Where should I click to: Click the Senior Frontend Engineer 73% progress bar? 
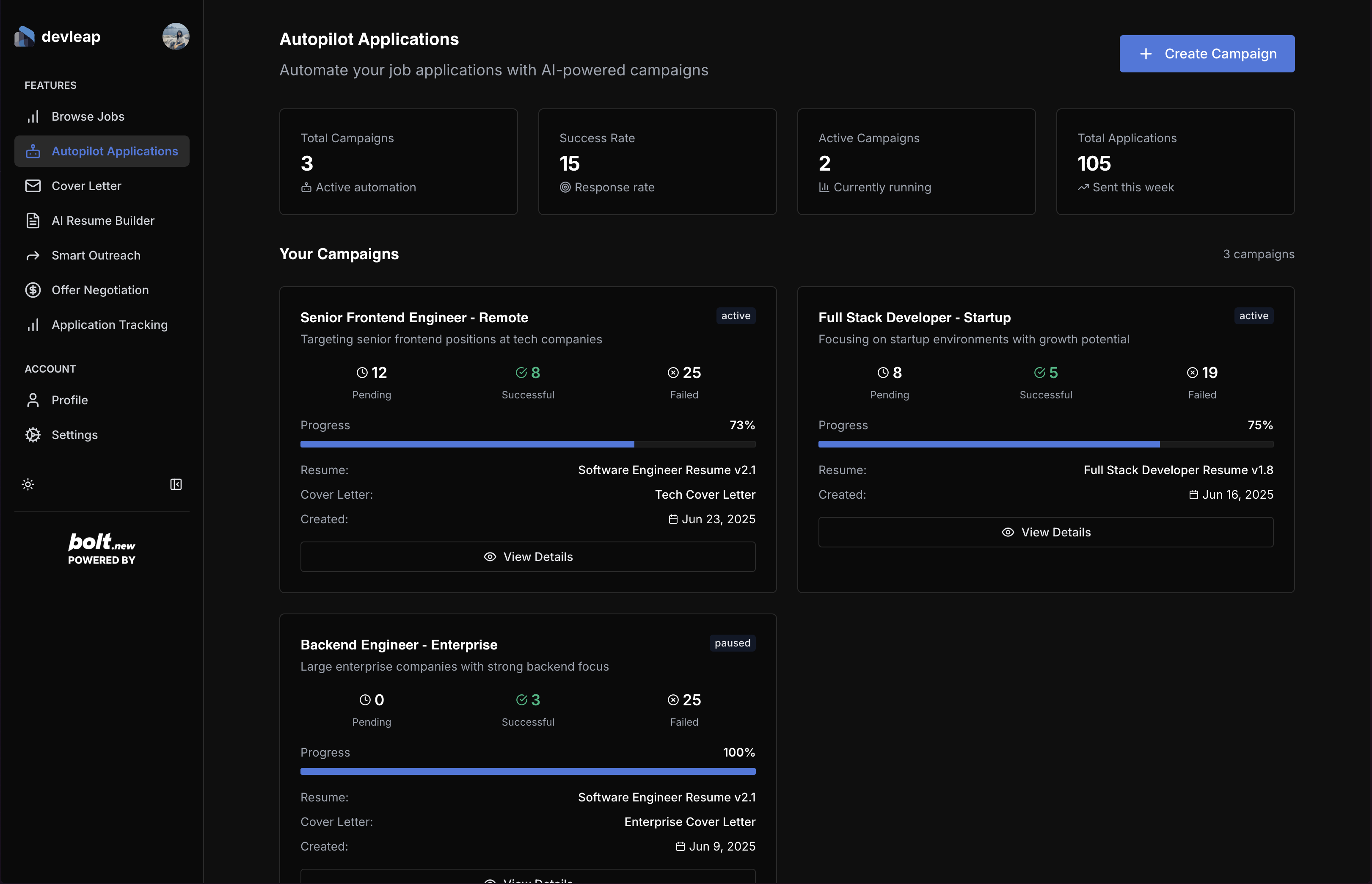pos(527,444)
